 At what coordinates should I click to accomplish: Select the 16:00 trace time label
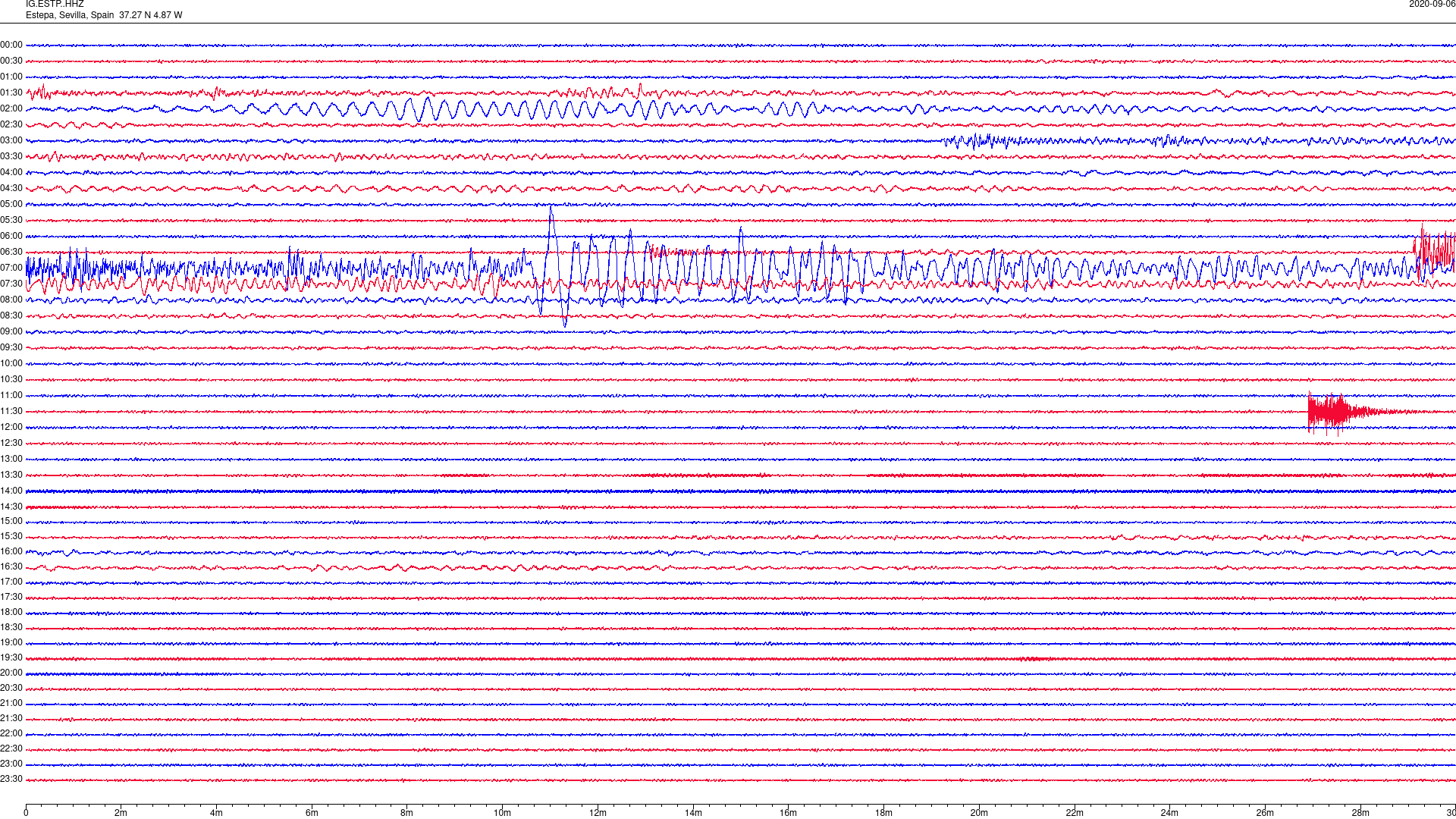[11, 552]
